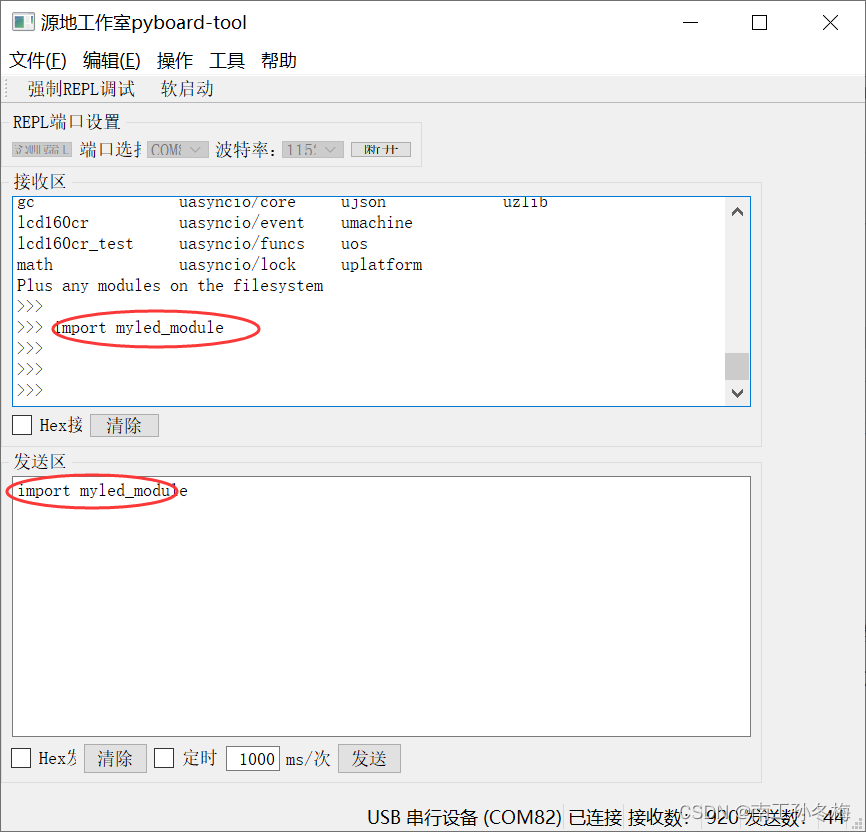This screenshot has width=866, height=832.
Task: Click 'USB 串行设备 (COM82) 已连接' status text
Action: 494,817
